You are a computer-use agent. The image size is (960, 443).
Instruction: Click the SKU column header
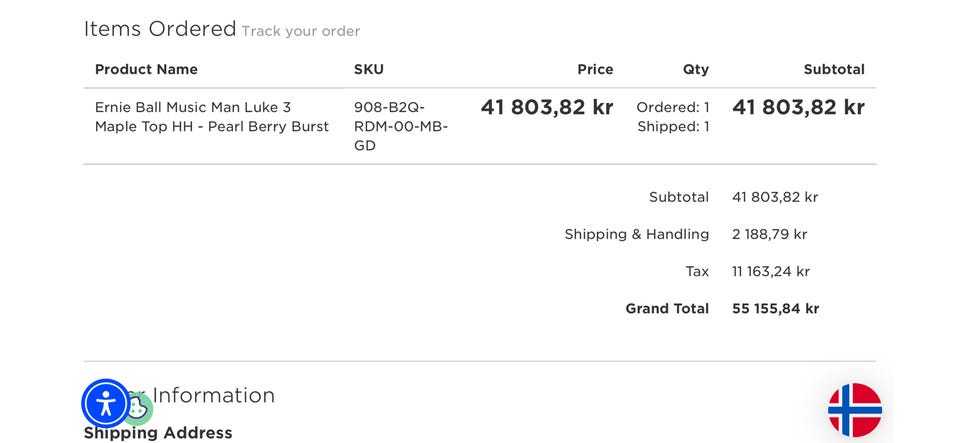369,69
